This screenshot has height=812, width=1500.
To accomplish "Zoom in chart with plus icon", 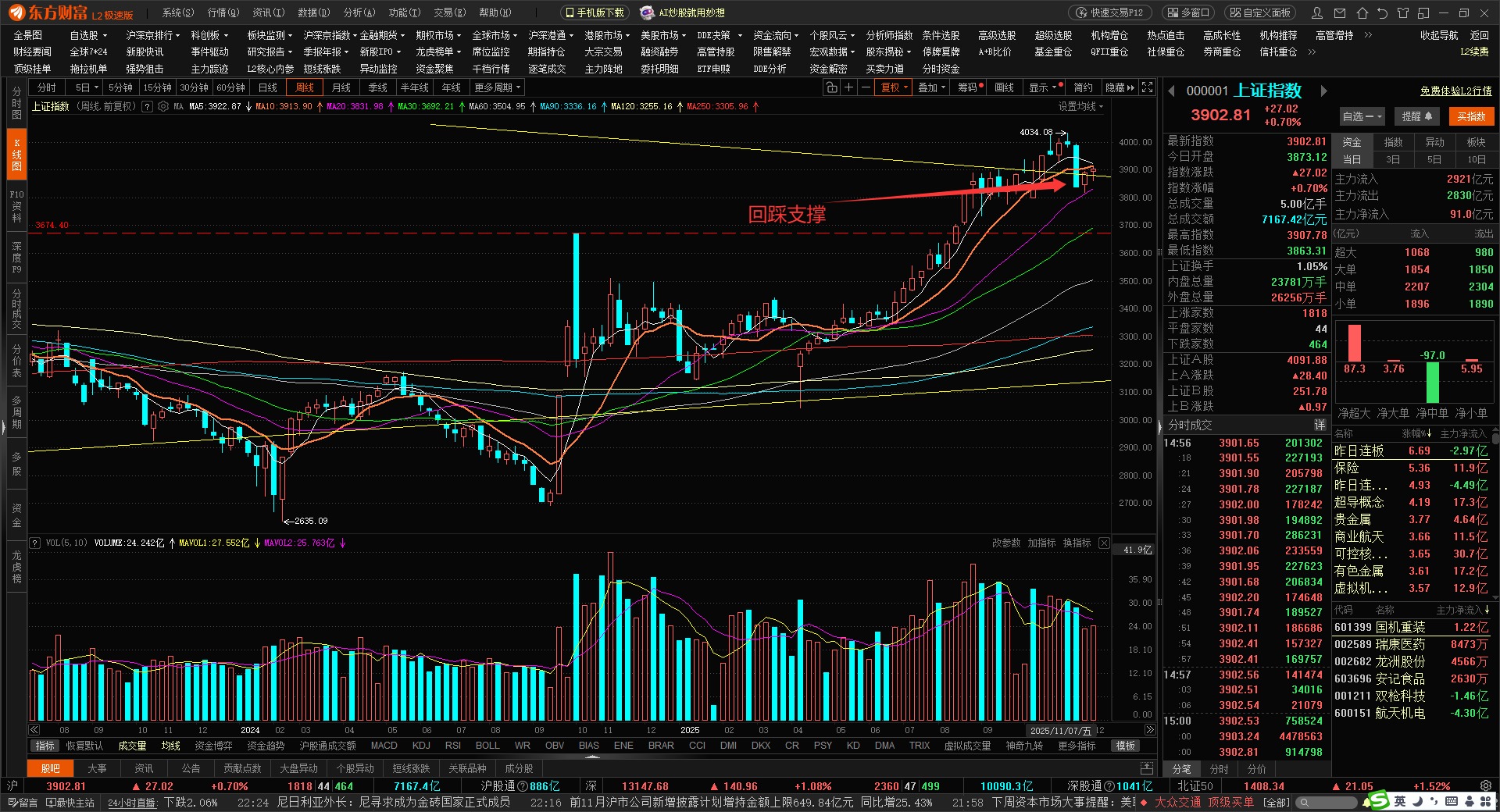I will (849, 87).
